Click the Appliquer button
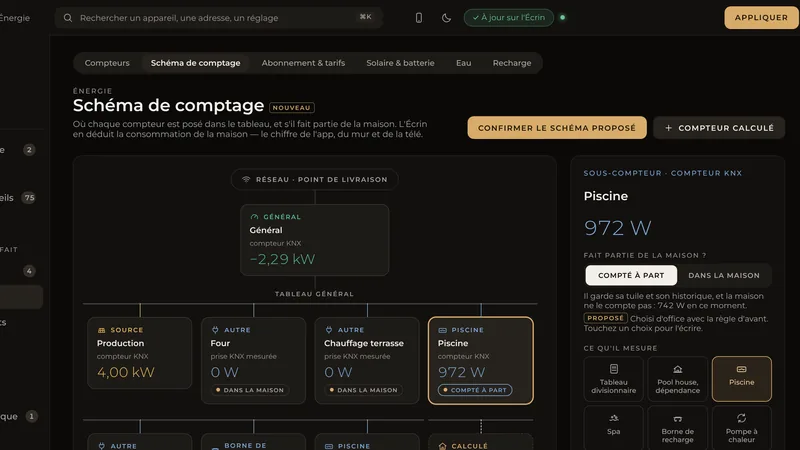 coord(761,17)
